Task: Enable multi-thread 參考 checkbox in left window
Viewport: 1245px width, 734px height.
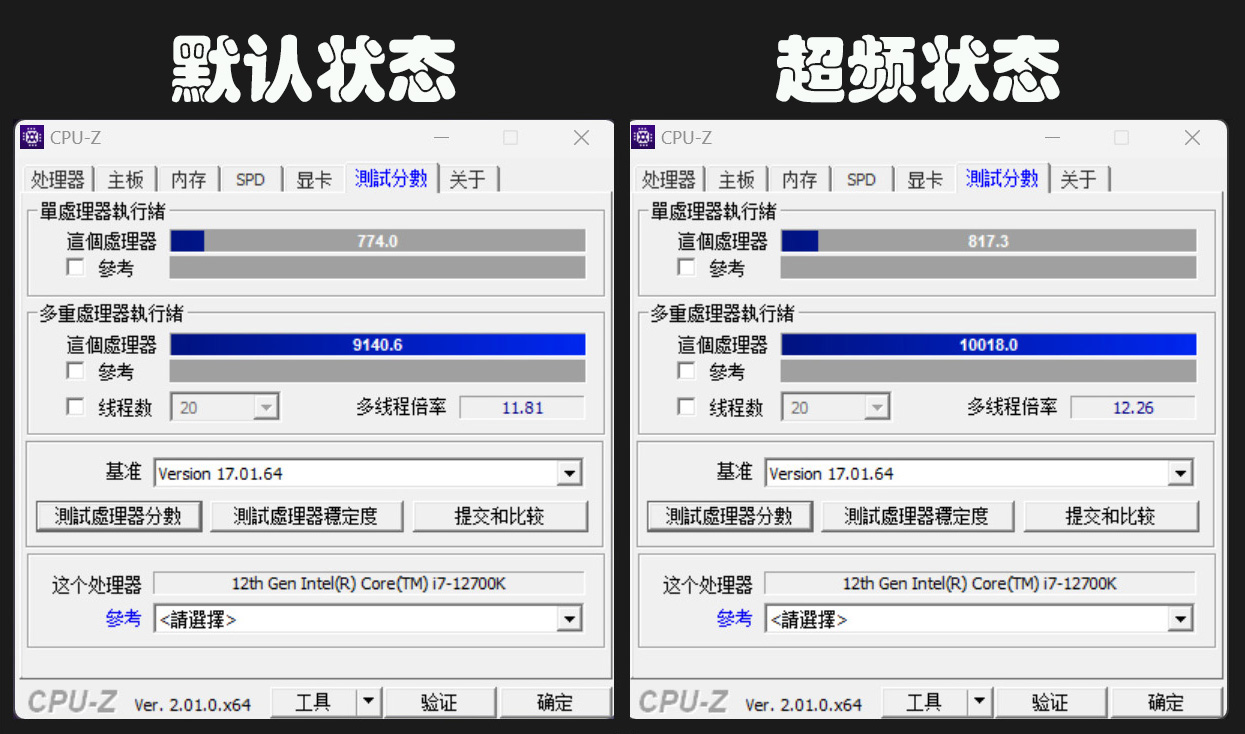Action: coord(75,371)
